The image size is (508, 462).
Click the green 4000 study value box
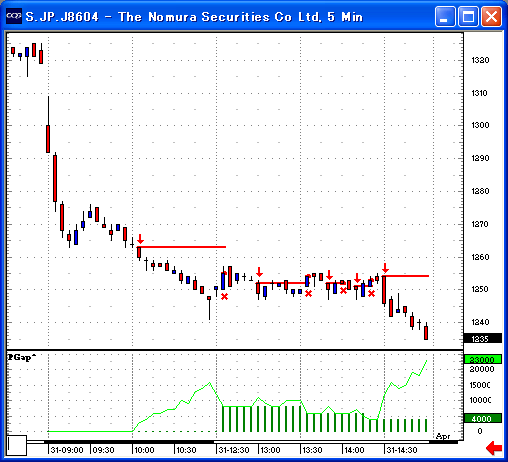click(483, 418)
